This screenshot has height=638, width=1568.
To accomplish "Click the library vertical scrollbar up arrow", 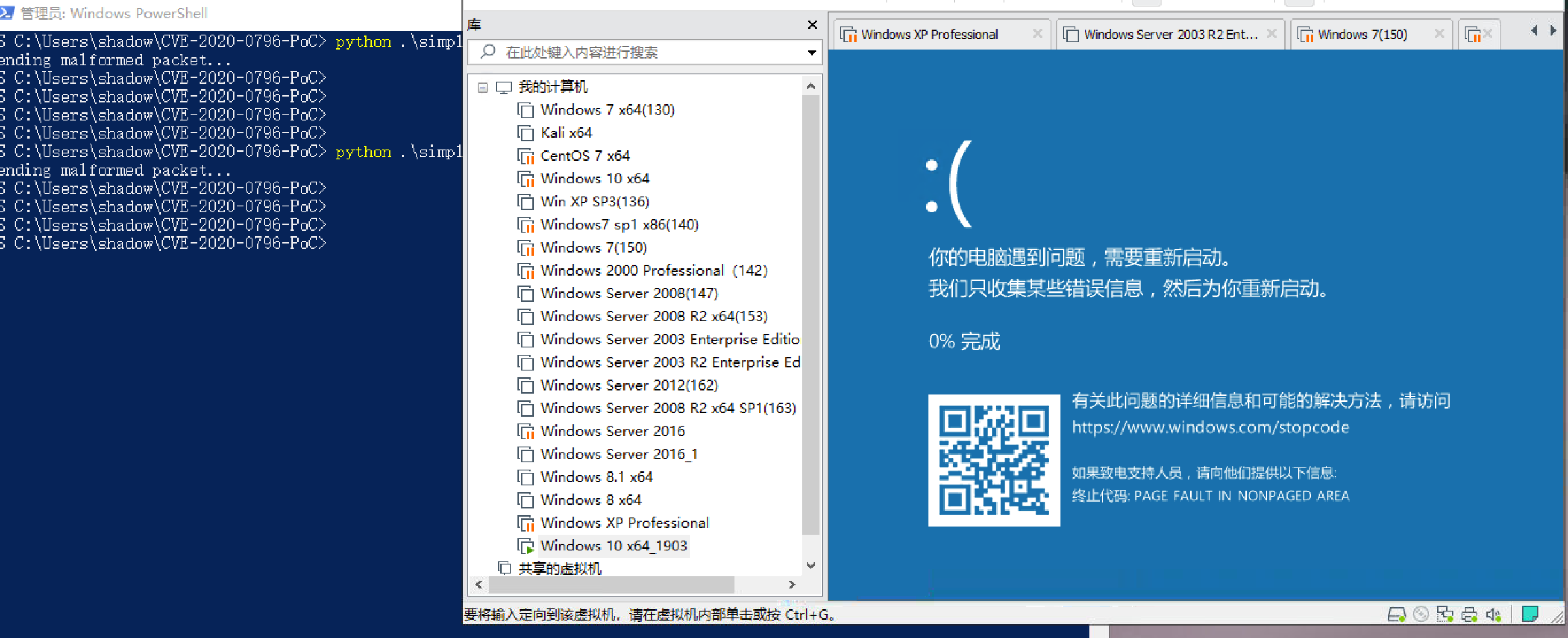I will [811, 86].
